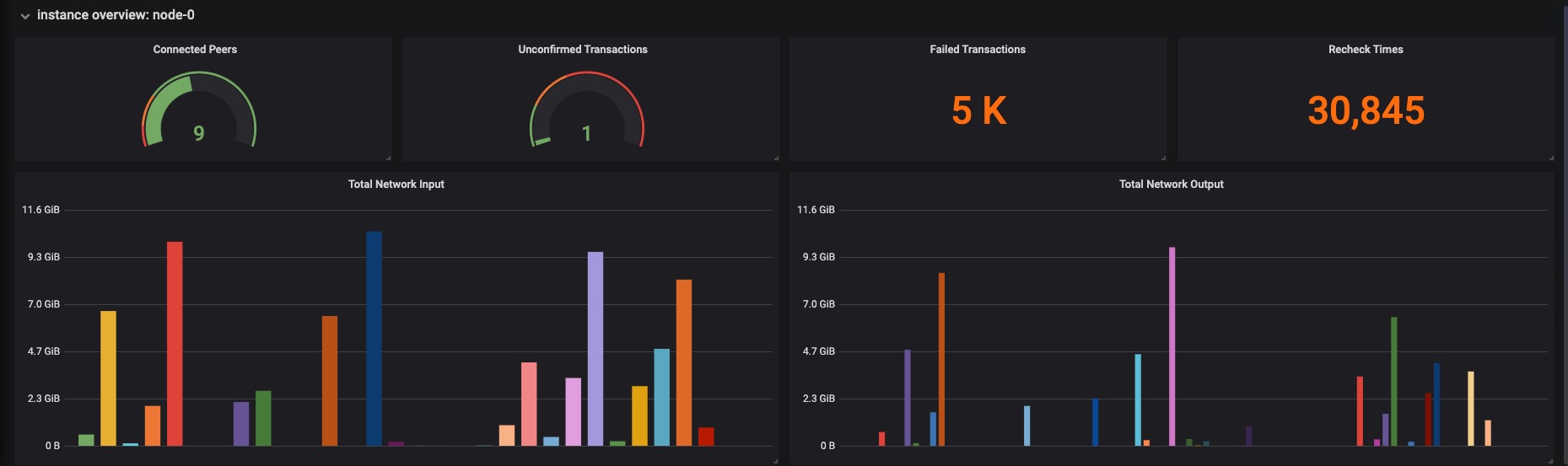1568x466 pixels.
Task: Grab the Failed Transactions panel corner resize handle
Action: click(x=1163, y=158)
